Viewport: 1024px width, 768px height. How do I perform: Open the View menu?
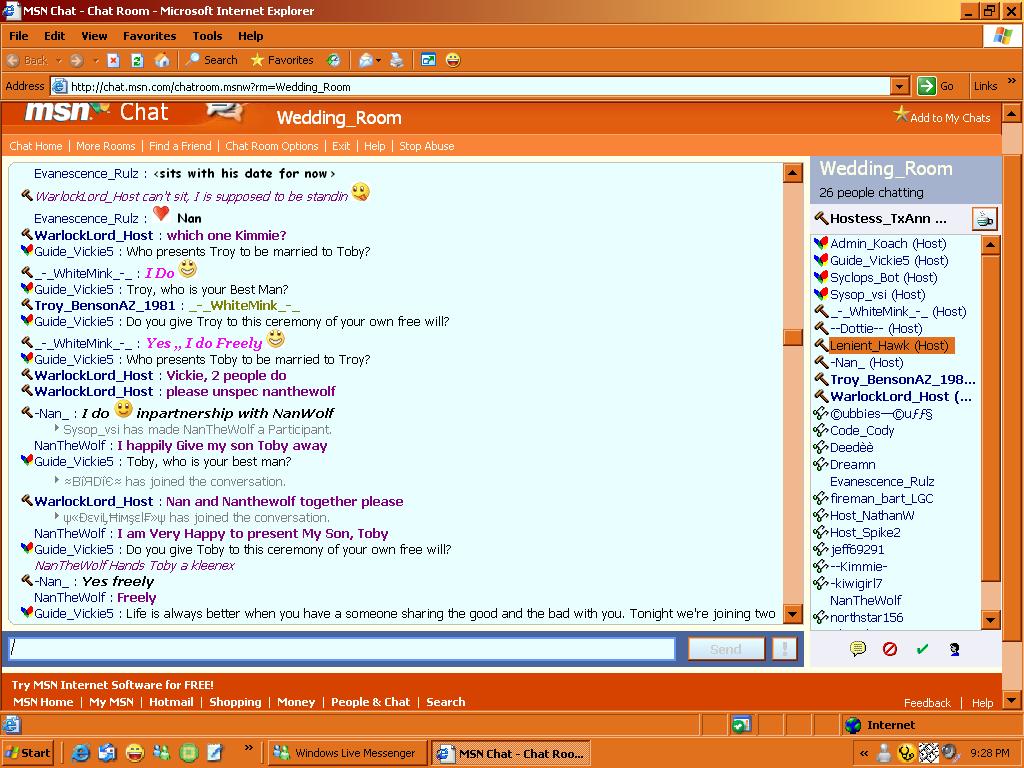[94, 36]
